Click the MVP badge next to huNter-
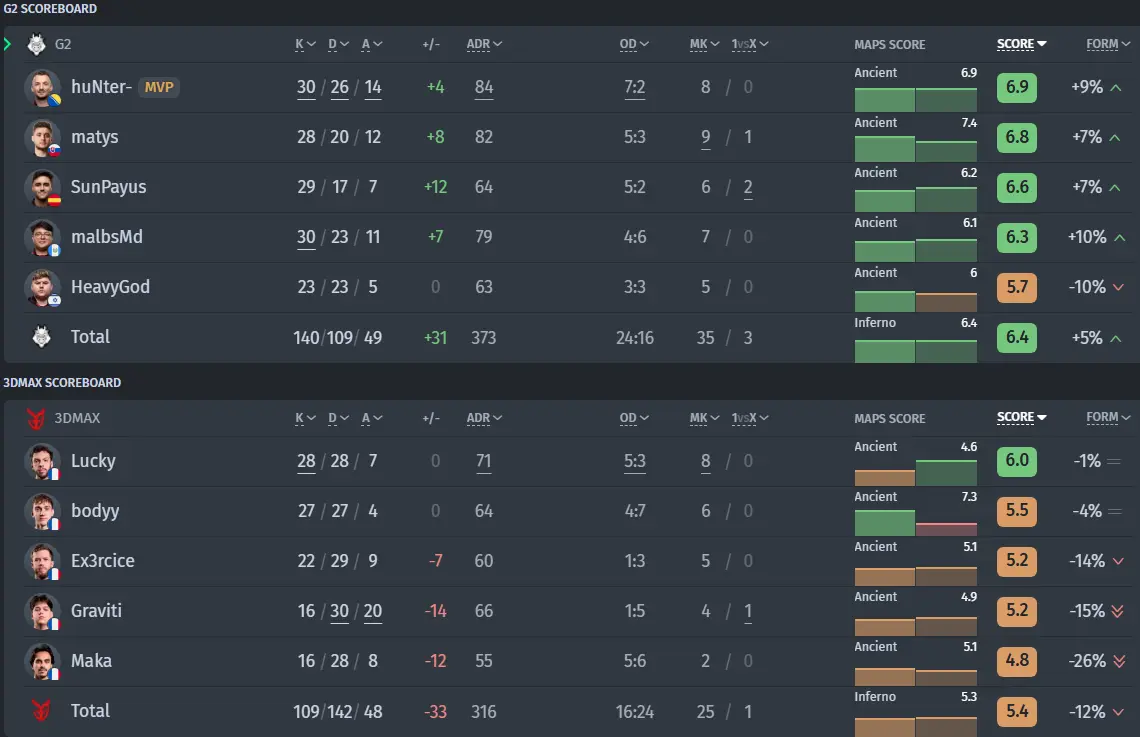Screen dimensions: 1140x737 tap(158, 87)
